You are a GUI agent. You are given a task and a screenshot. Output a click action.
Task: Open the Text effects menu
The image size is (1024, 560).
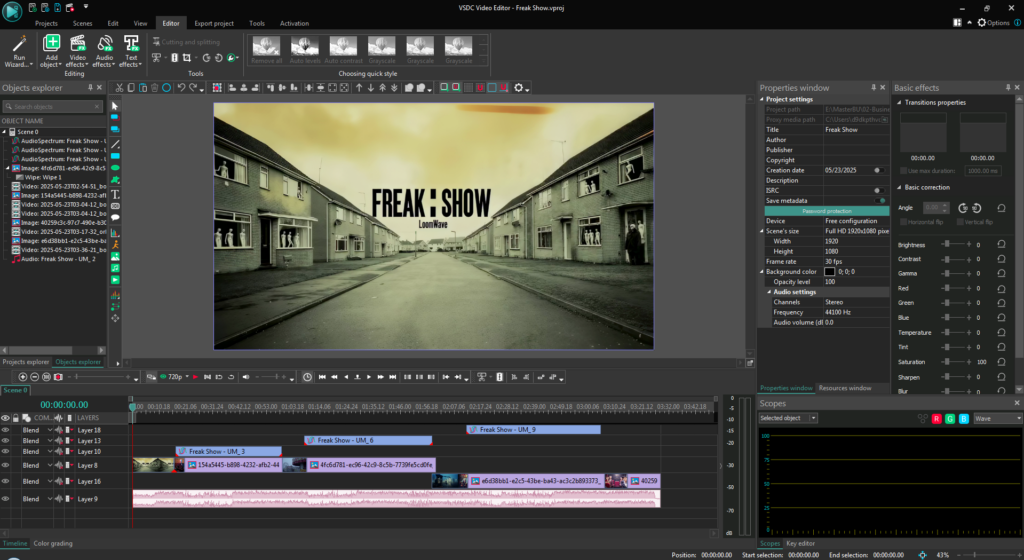coord(131,51)
